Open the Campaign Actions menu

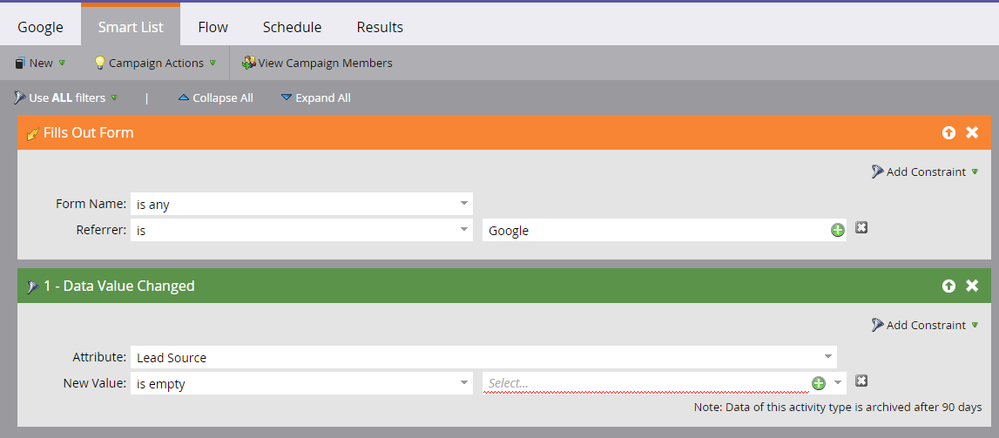[x=155, y=63]
